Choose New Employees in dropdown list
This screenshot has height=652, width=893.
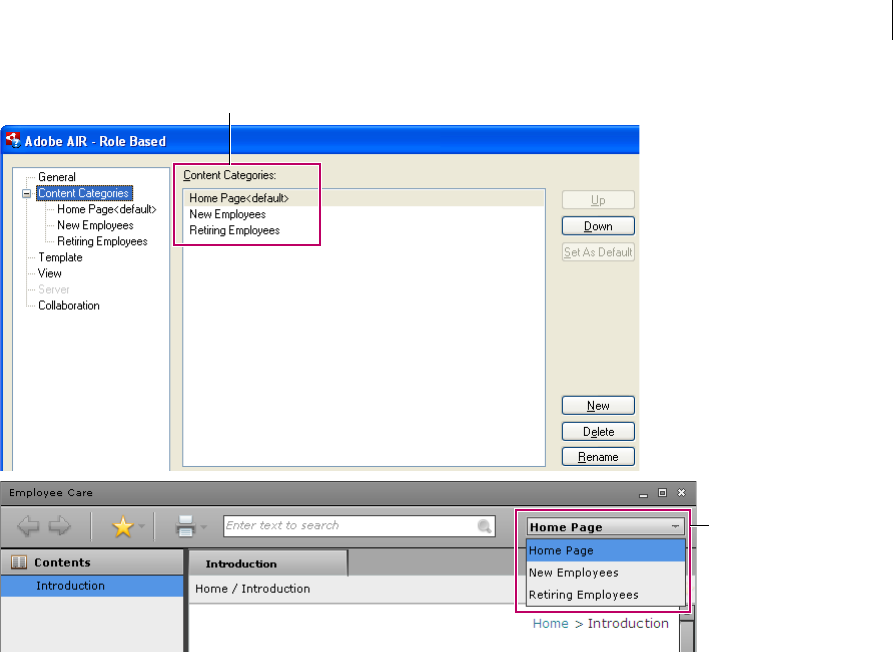(606, 573)
